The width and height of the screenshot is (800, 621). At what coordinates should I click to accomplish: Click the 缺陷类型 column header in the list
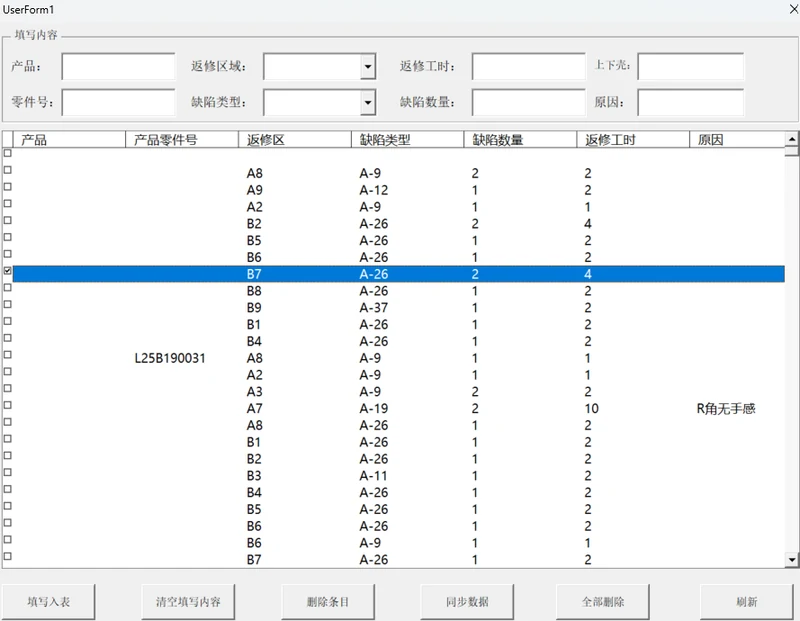(408, 140)
